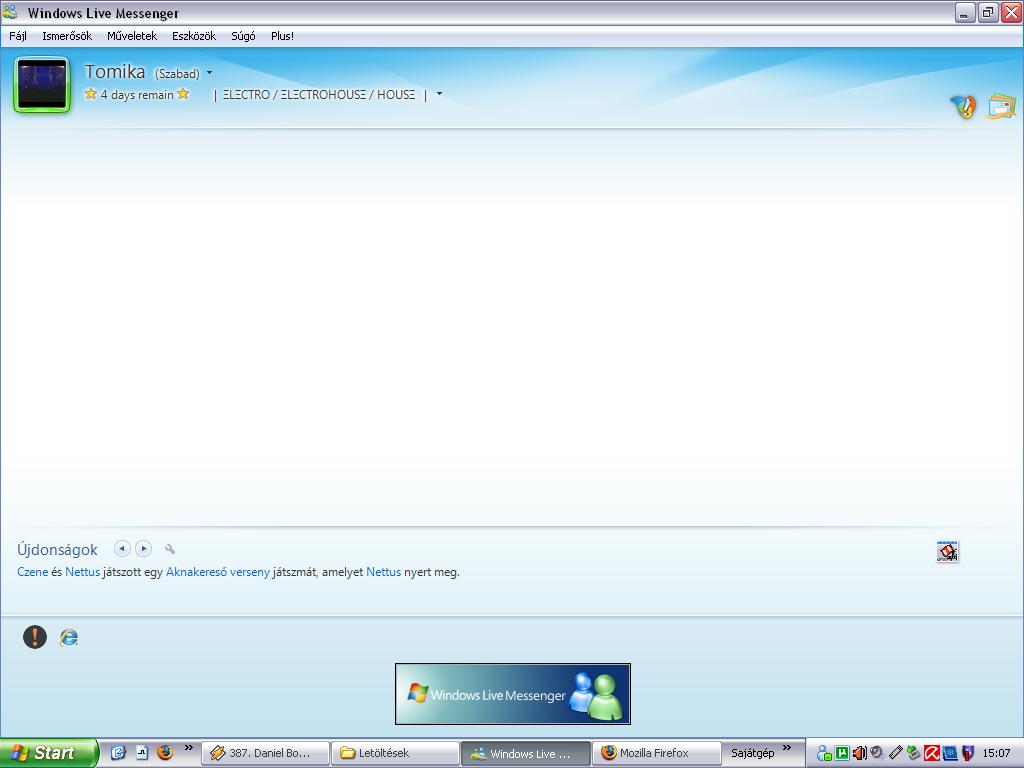Image resolution: width=1024 pixels, height=768 pixels.
Task: Click the minesweeper game thumbnail icon
Action: [x=948, y=551]
